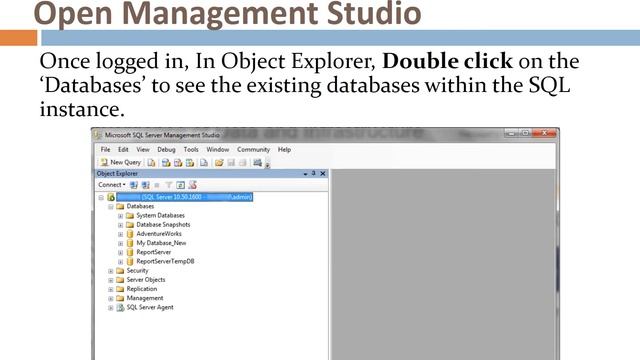Select the AdventureWorks database
640x360 pixels.
click(159, 234)
